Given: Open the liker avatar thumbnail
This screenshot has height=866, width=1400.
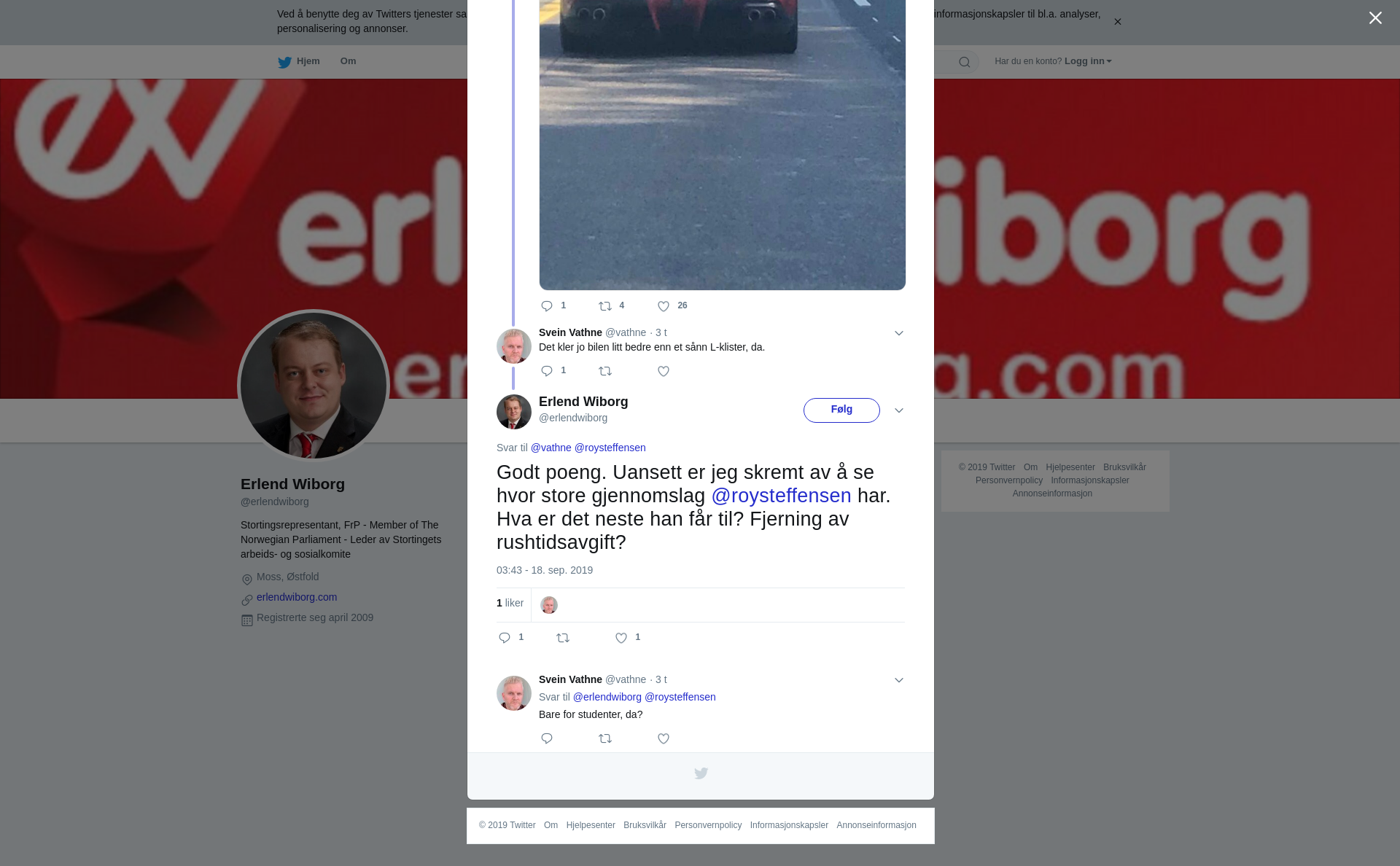Looking at the screenshot, I should coord(549,605).
